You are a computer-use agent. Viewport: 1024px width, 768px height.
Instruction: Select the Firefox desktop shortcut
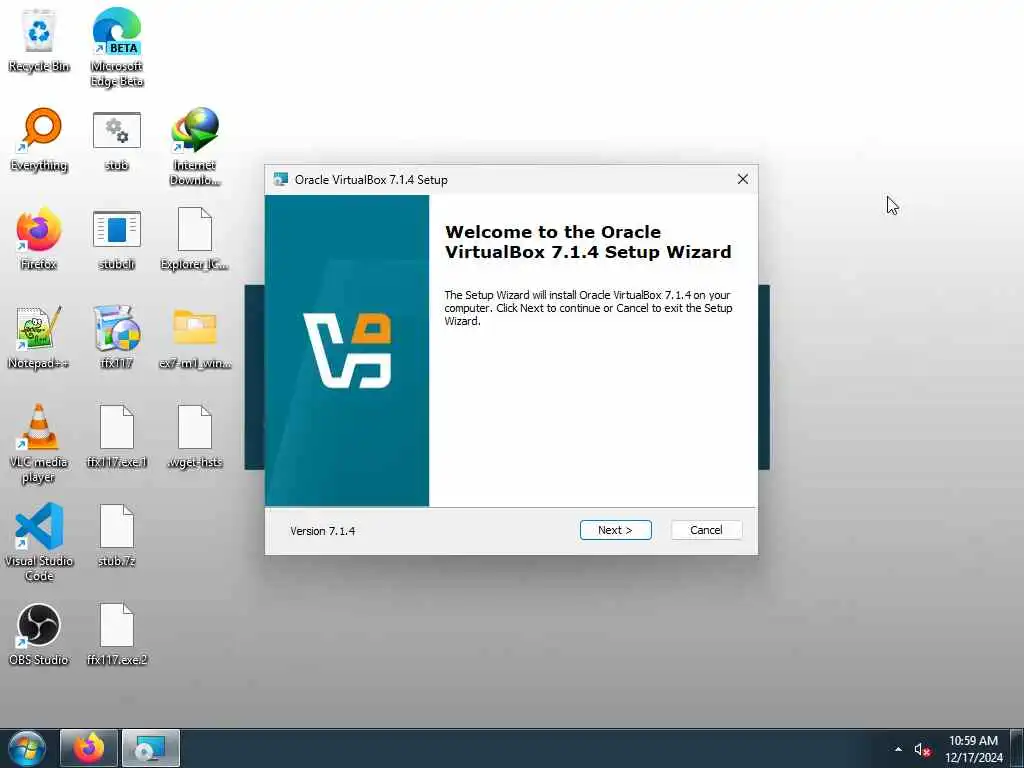[x=39, y=238]
